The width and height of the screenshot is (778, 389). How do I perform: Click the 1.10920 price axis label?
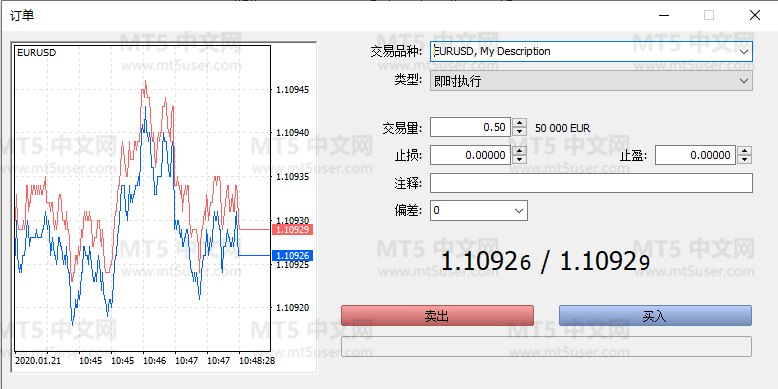(x=293, y=308)
